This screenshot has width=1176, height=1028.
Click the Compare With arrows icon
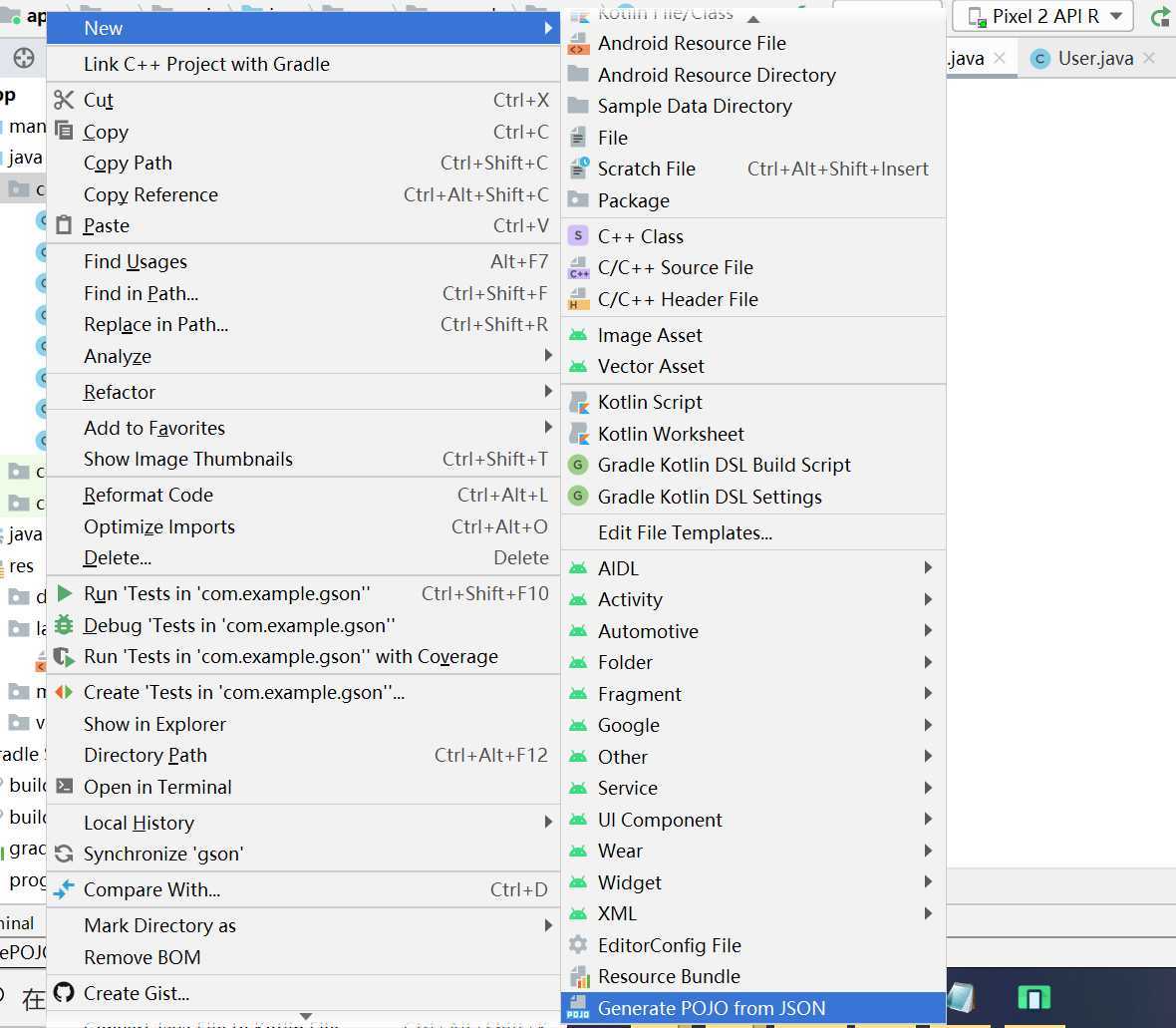click(x=64, y=889)
